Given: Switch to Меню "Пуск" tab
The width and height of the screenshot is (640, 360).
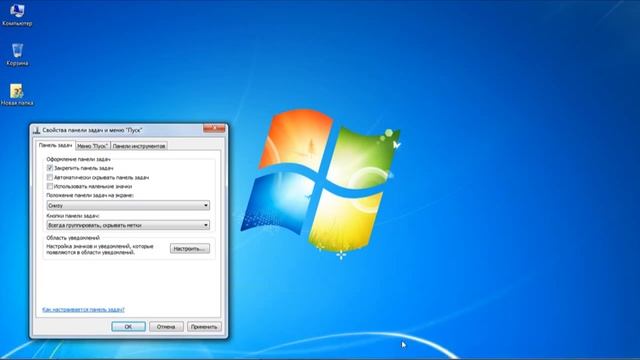Looking at the screenshot, I should coord(93,146).
